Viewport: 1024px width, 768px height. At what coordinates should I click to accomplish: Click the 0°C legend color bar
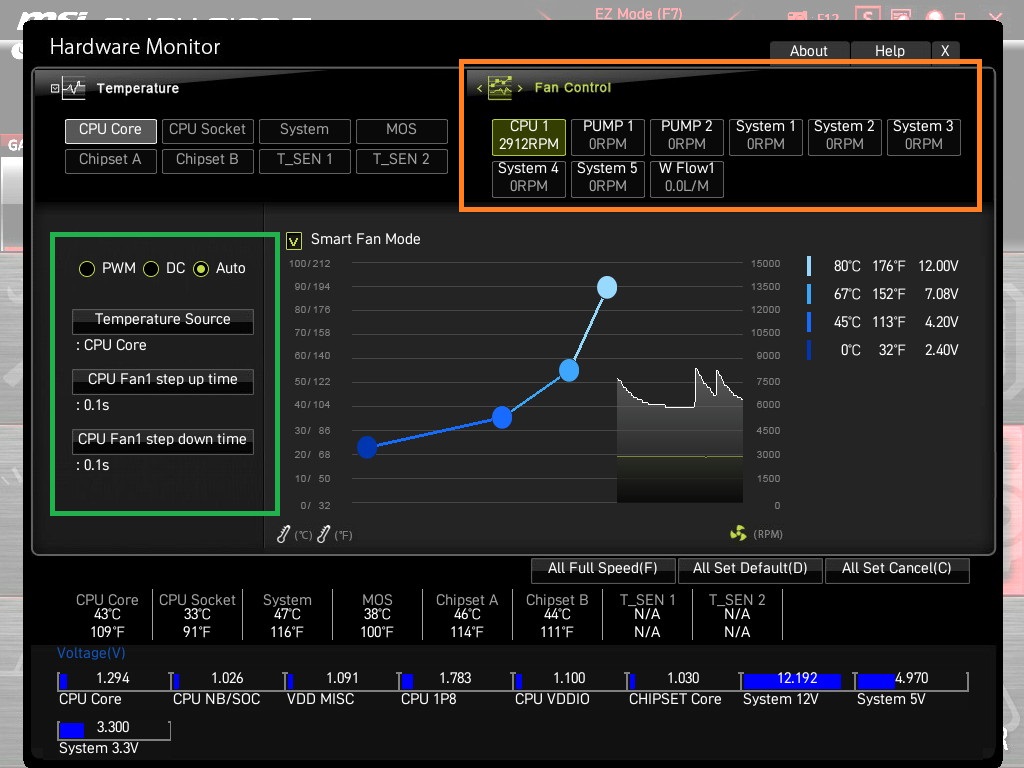[x=809, y=350]
